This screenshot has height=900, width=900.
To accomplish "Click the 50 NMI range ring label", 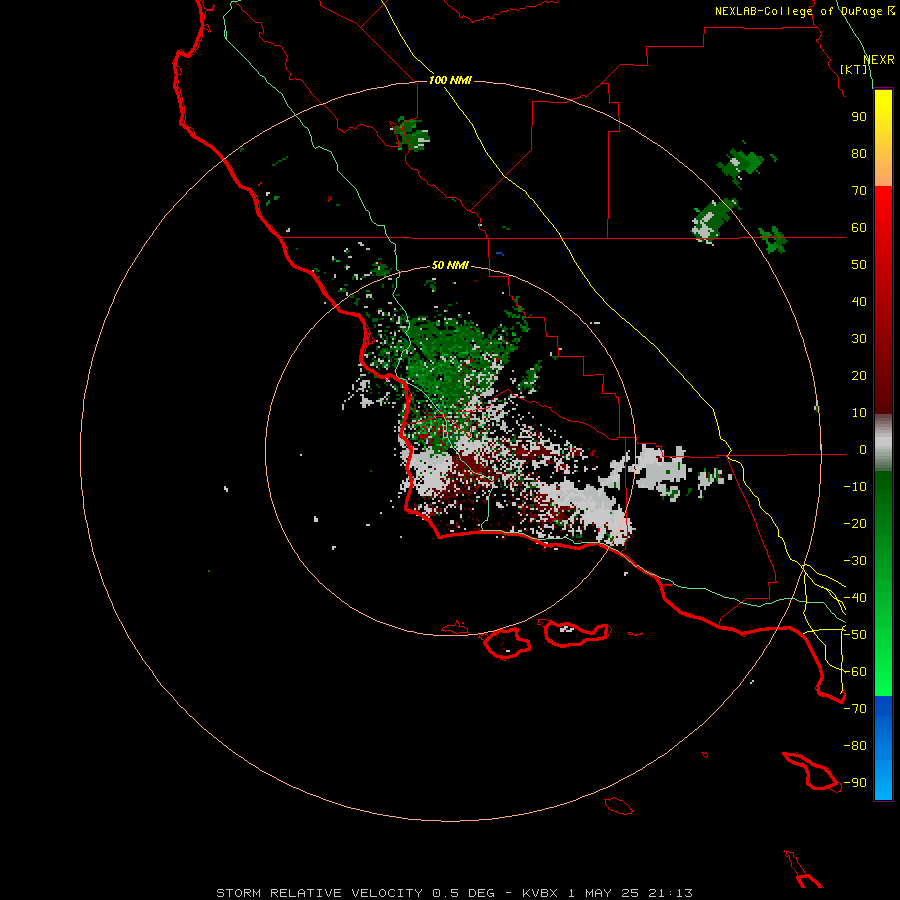I will pyautogui.click(x=450, y=265).
